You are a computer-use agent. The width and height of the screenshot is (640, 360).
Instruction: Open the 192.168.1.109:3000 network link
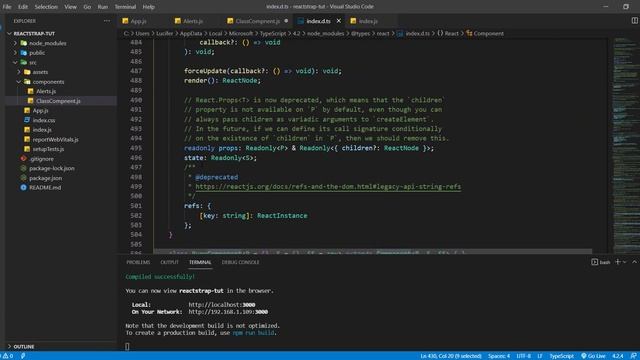pos(228,312)
